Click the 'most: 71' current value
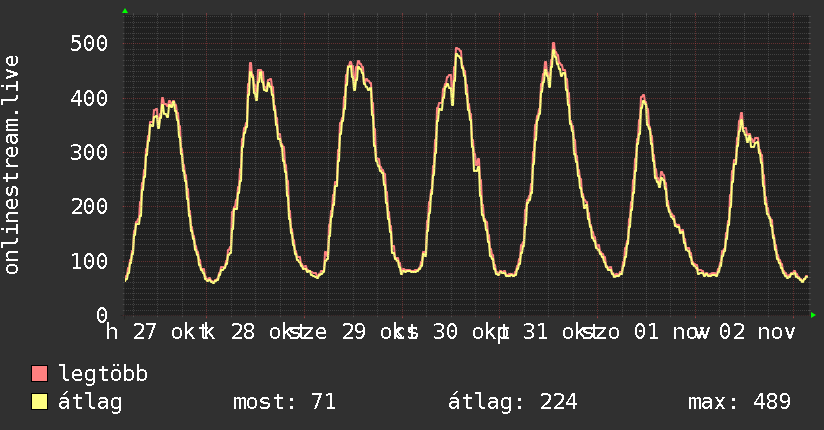The height and width of the screenshot is (430, 824). [x=284, y=402]
